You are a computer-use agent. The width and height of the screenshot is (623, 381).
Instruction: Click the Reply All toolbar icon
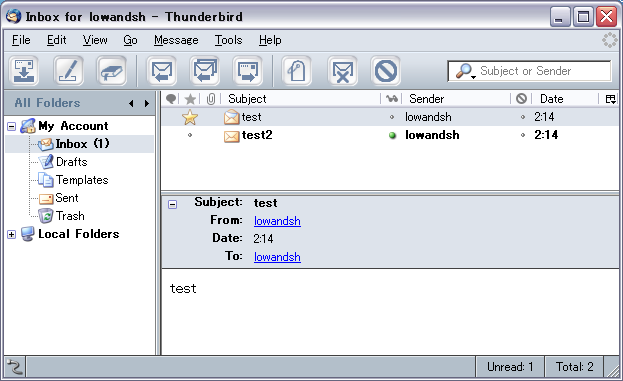coord(205,71)
